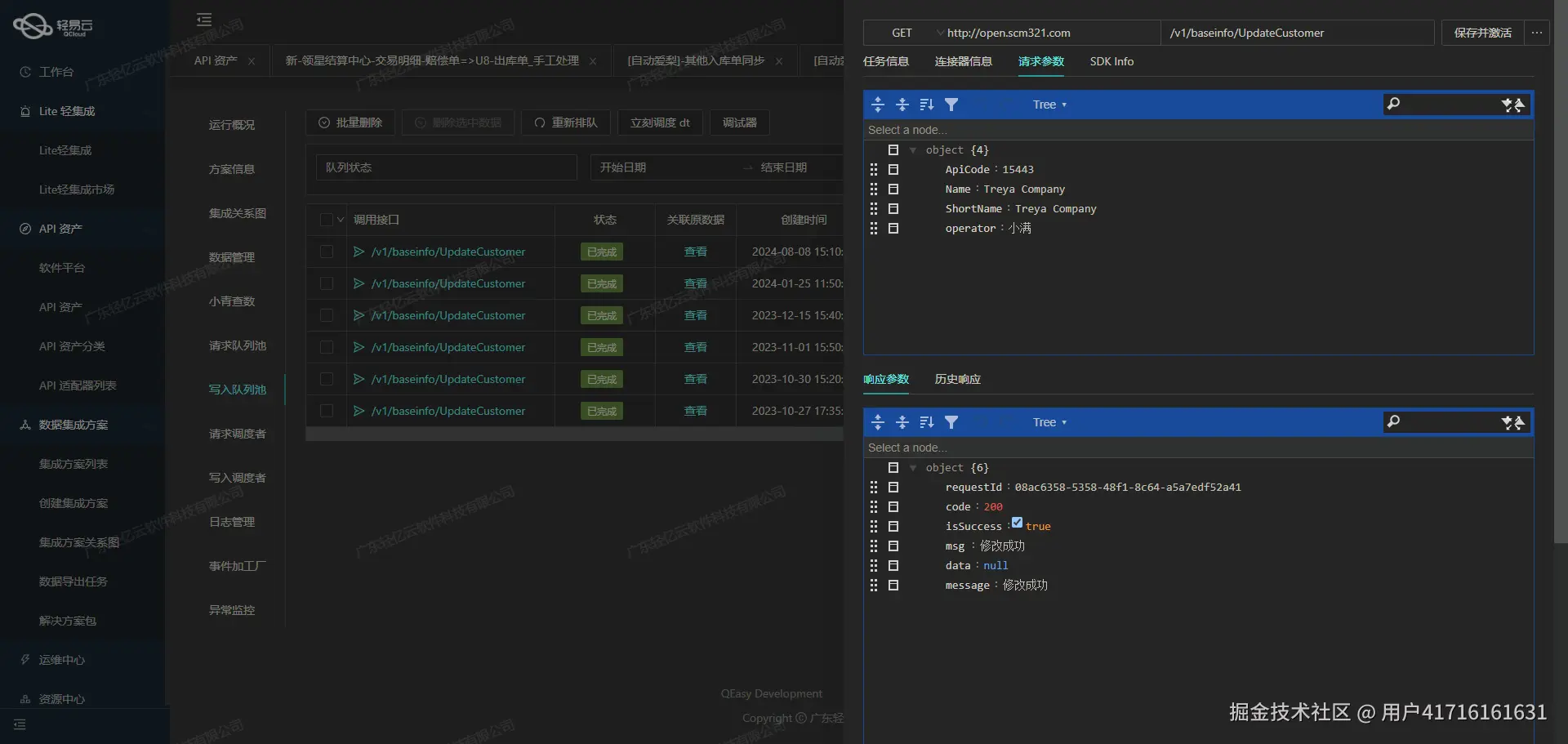Open the 请求队列池 menu item
Screen dimensions: 1568x744
238,345
